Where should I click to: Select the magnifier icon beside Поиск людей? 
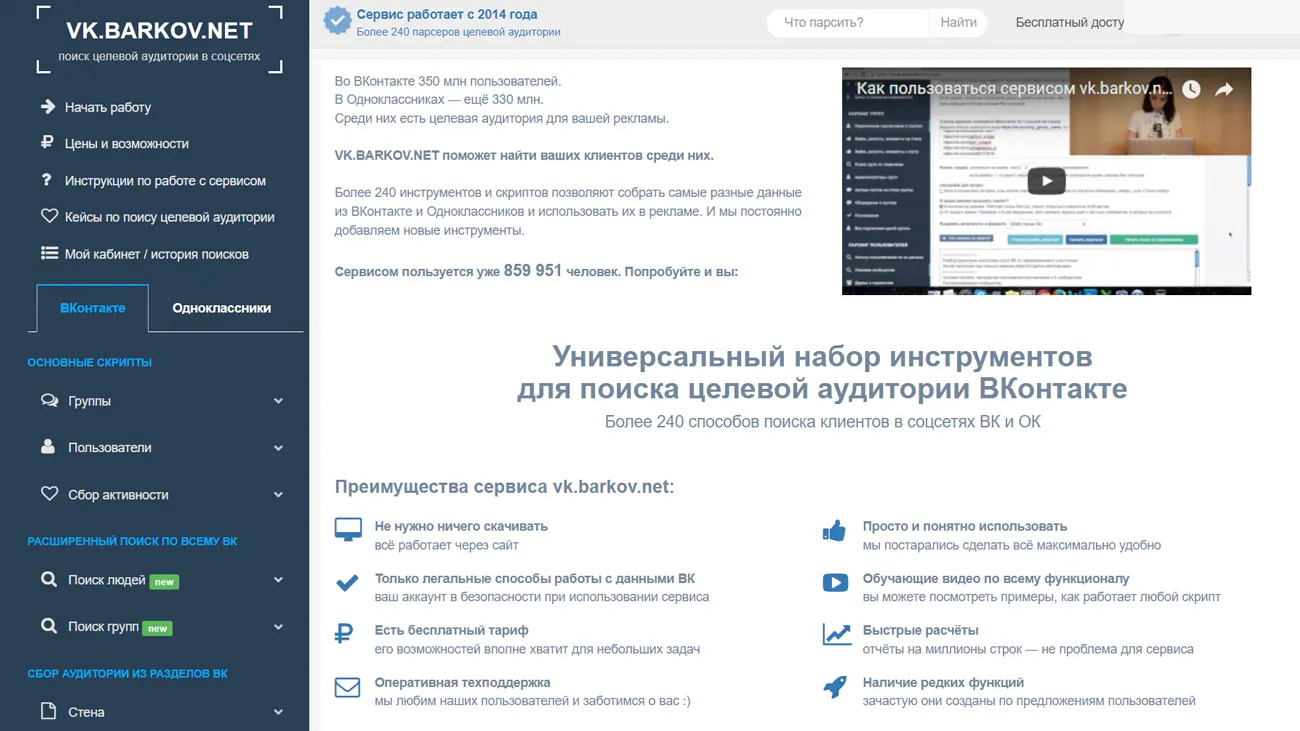point(49,579)
